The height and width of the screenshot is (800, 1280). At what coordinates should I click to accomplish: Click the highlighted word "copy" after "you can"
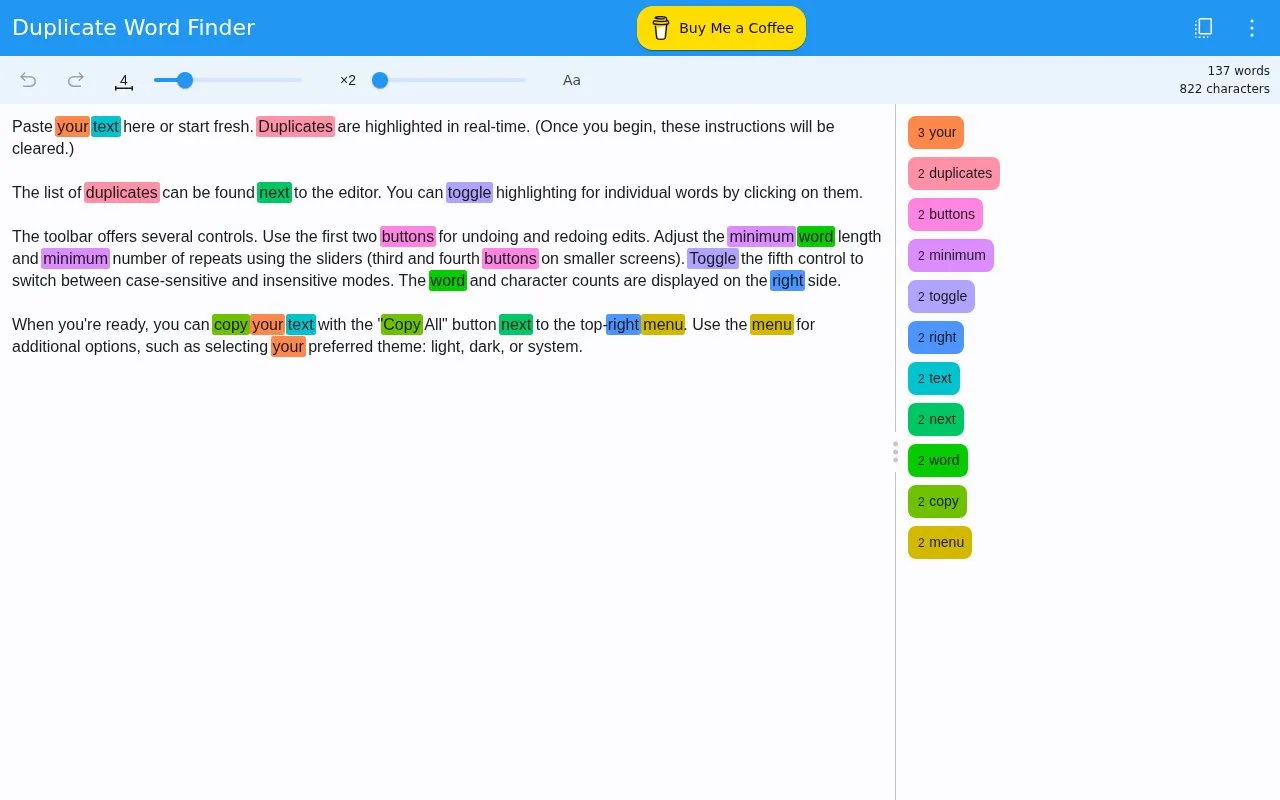[231, 324]
